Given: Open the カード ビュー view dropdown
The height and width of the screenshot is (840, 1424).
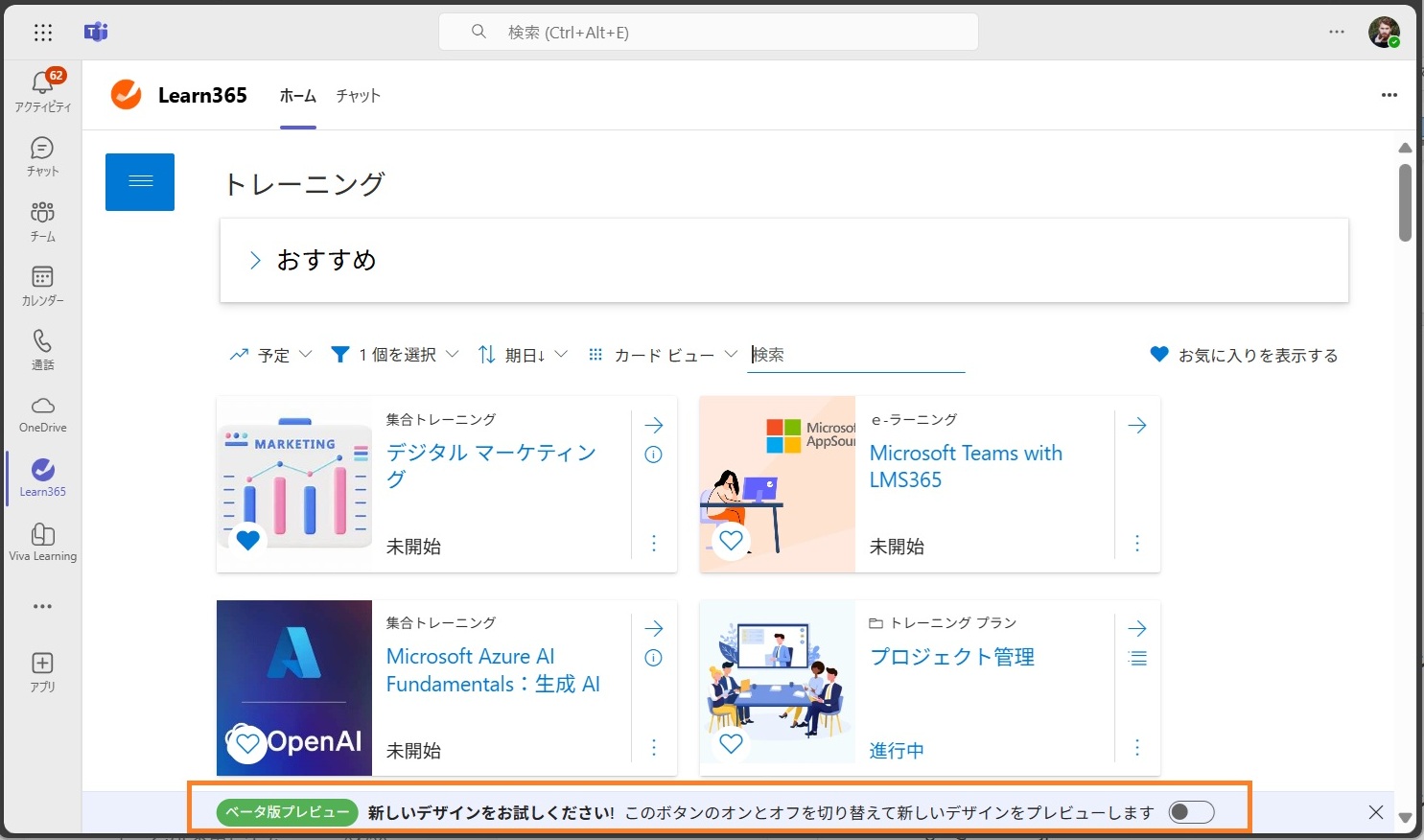Looking at the screenshot, I should point(662,355).
